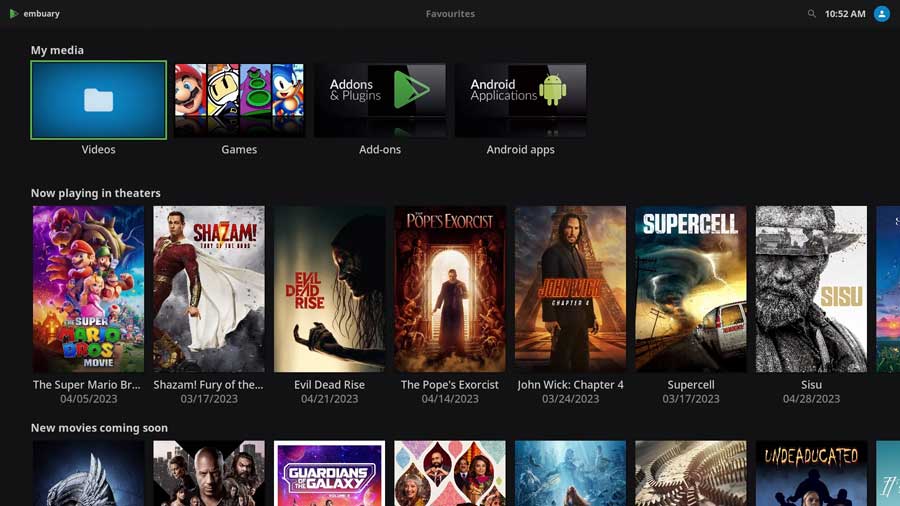This screenshot has width=900, height=506.
Task: Click the 'Supercell' title text
Action: point(691,384)
